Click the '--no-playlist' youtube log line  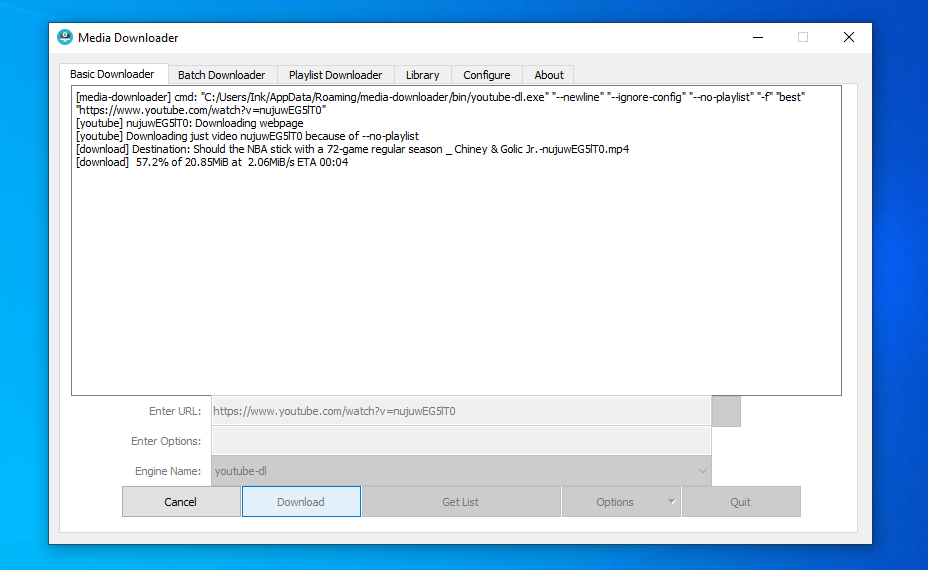coord(247,136)
